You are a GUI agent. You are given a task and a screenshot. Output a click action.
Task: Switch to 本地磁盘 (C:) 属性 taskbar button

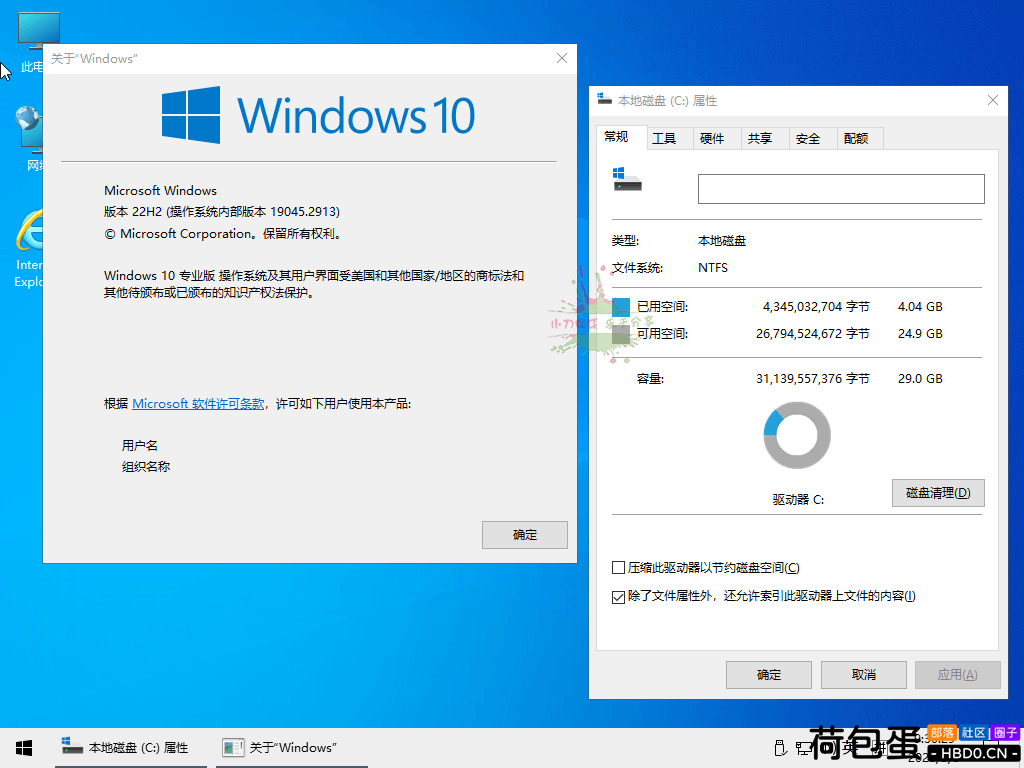[x=131, y=748]
